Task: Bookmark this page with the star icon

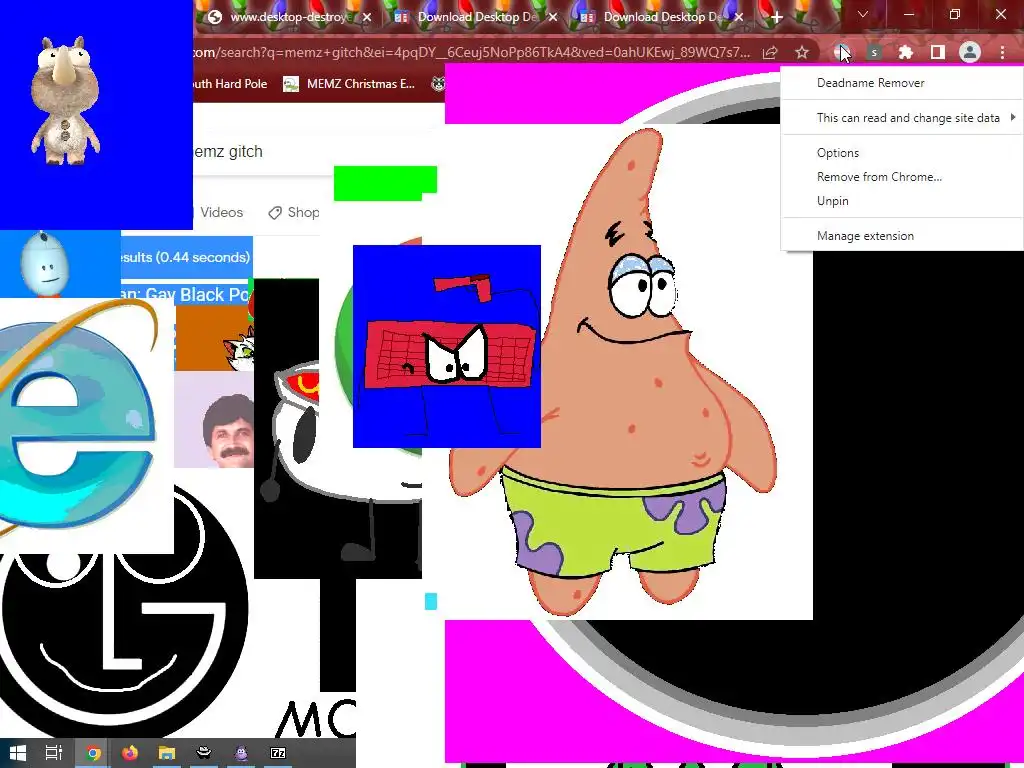Action: pos(802,52)
